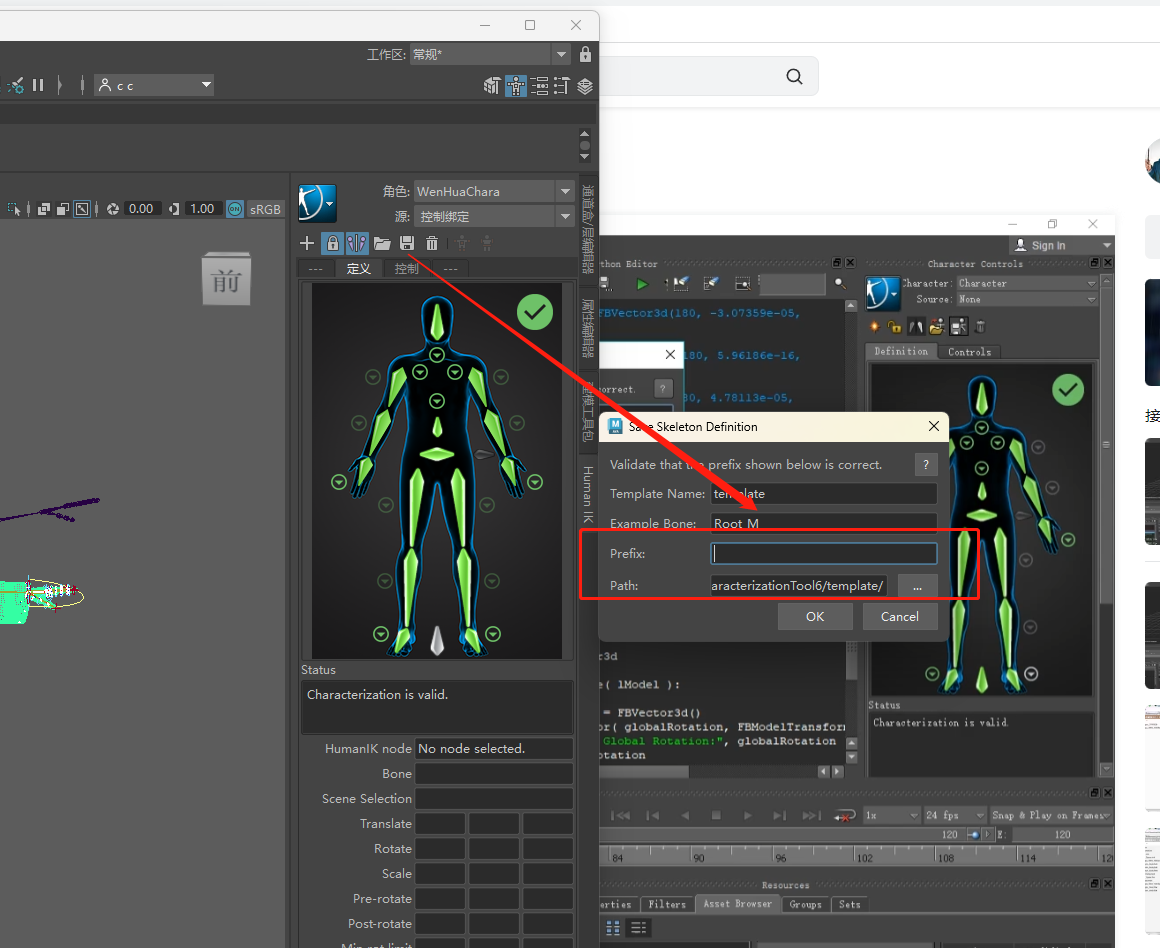
Task: Switch to Definition tab in MotionBuilder
Action: (901, 352)
